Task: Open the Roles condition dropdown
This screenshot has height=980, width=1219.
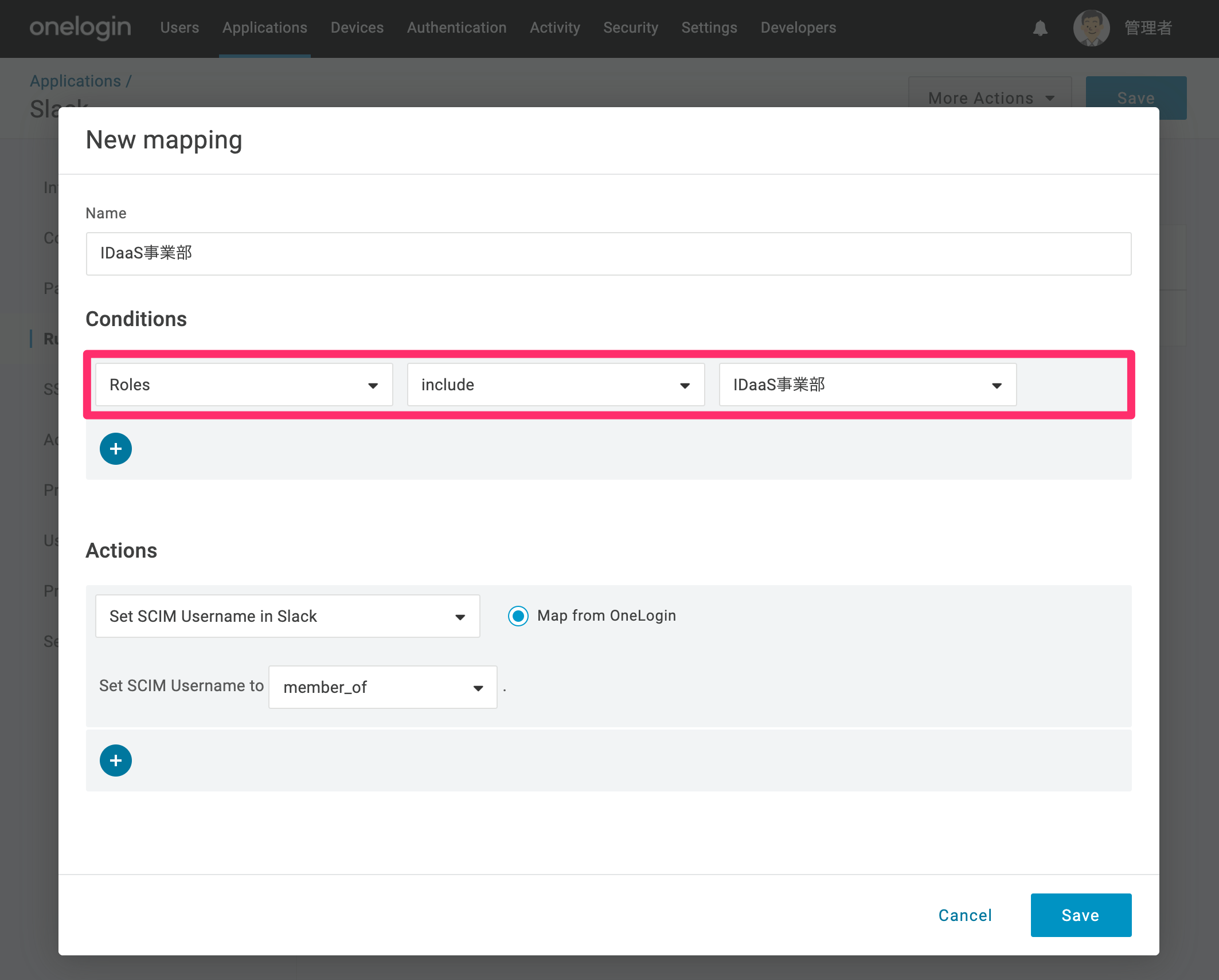Action: click(244, 385)
